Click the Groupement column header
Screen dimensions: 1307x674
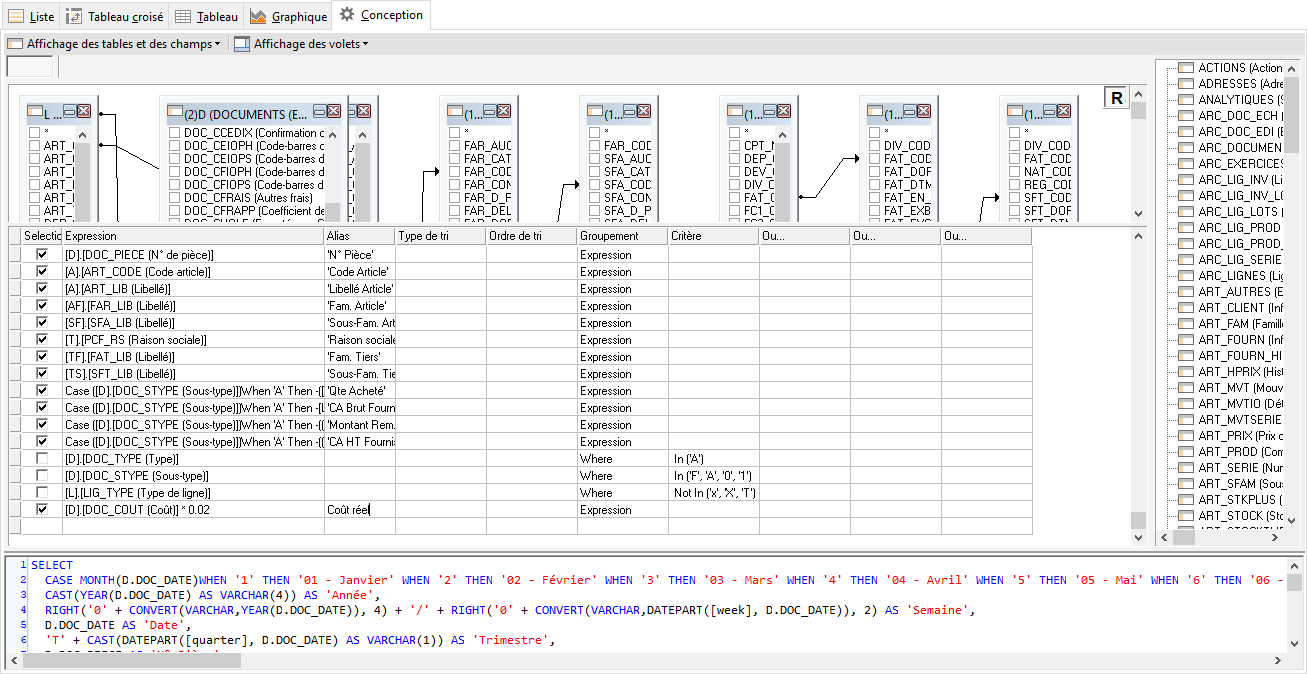[x=623, y=236]
